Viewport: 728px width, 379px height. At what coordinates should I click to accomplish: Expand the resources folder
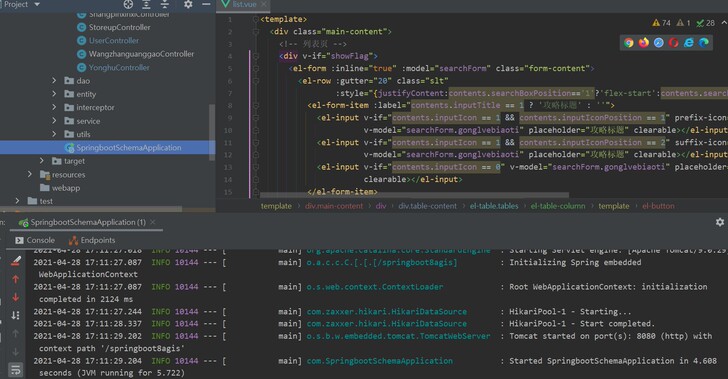coord(30,174)
